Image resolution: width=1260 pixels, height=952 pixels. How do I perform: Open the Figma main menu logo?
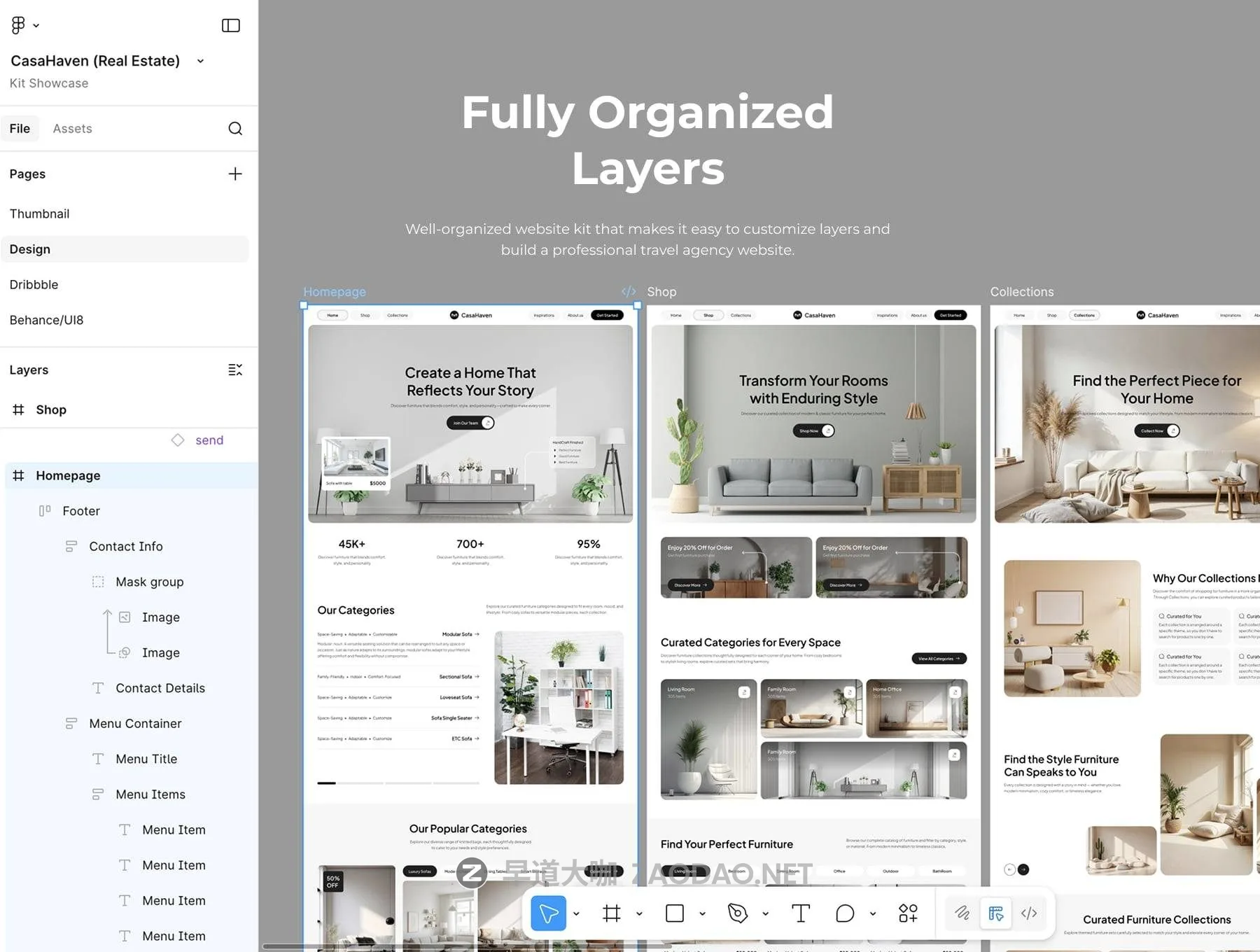pos(19,25)
